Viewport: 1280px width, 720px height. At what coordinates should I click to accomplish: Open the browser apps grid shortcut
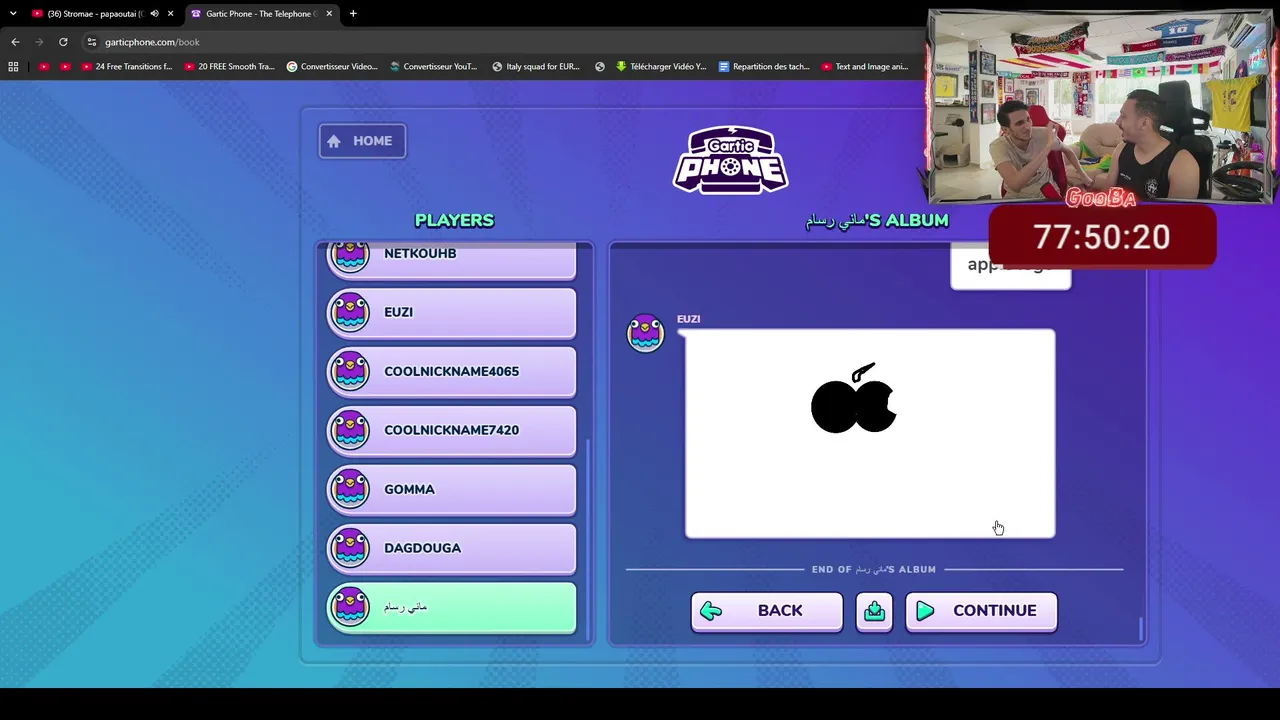13,67
